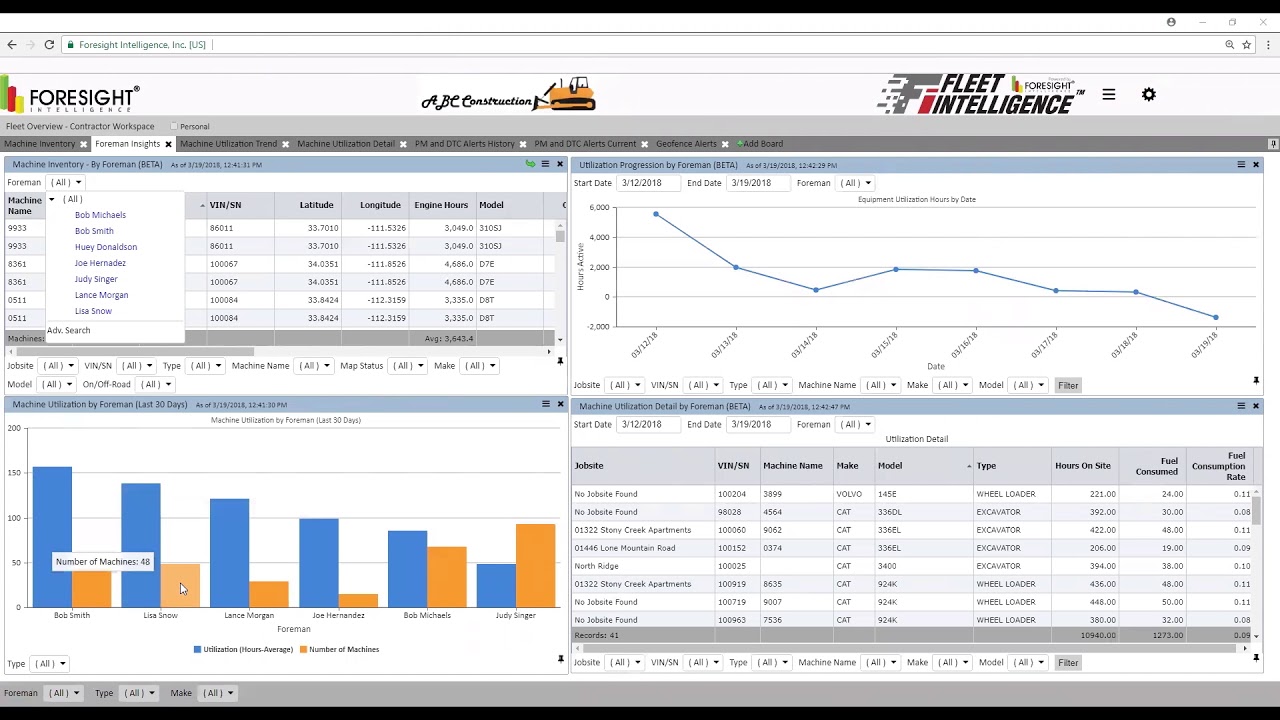The width and height of the screenshot is (1280, 720).
Task: Open the Machine Utilization Detail panel menu icon
Action: [1241, 406]
